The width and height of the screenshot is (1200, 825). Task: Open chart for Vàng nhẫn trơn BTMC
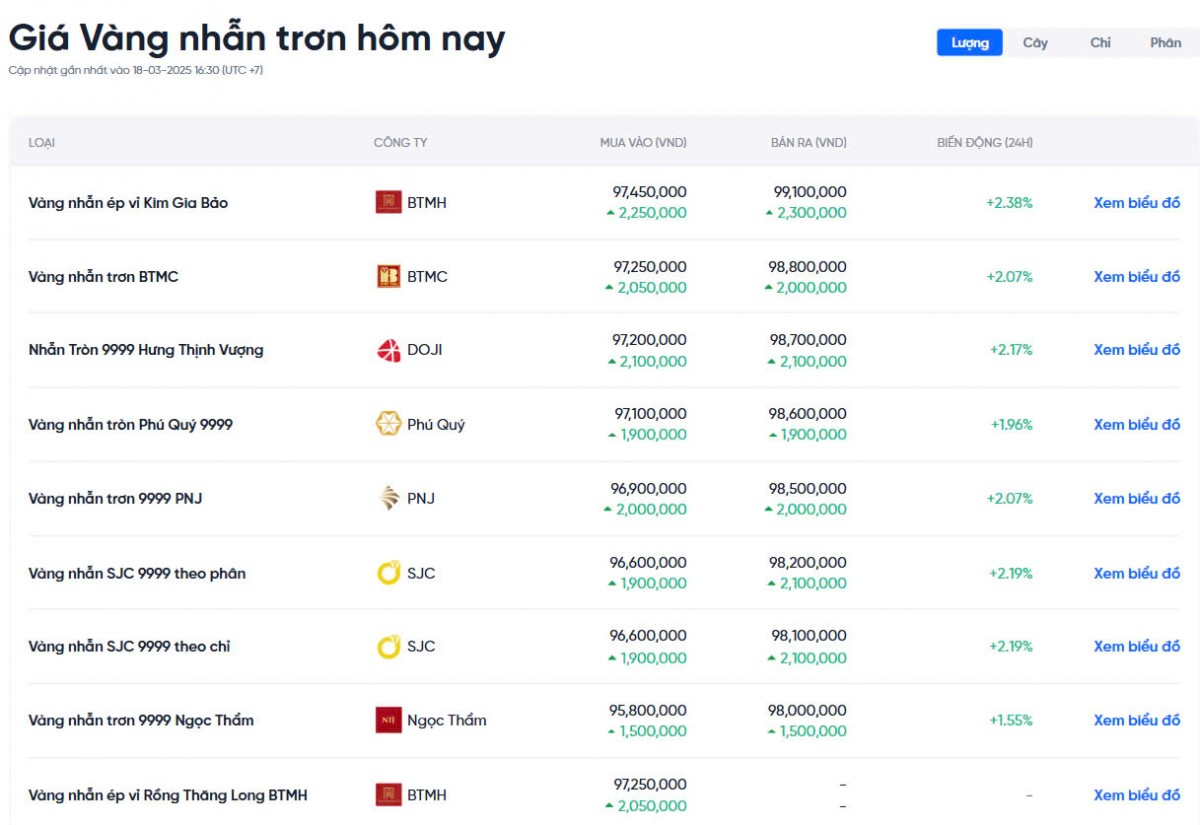coord(1136,276)
